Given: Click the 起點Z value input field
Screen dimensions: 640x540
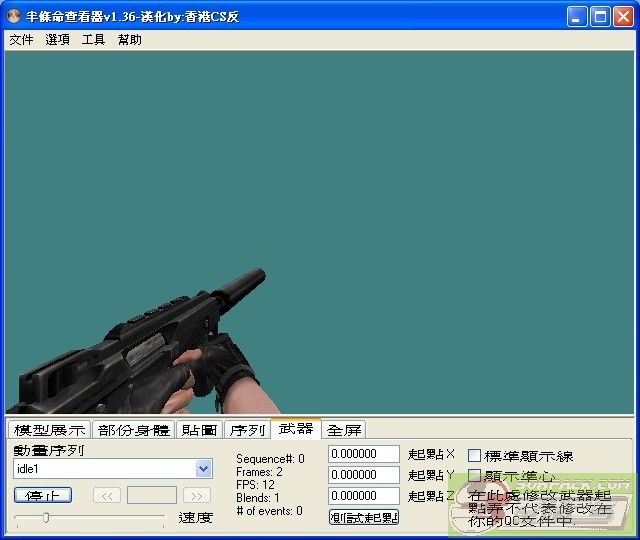Looking at the screenshot, I should tap(364, 496).
